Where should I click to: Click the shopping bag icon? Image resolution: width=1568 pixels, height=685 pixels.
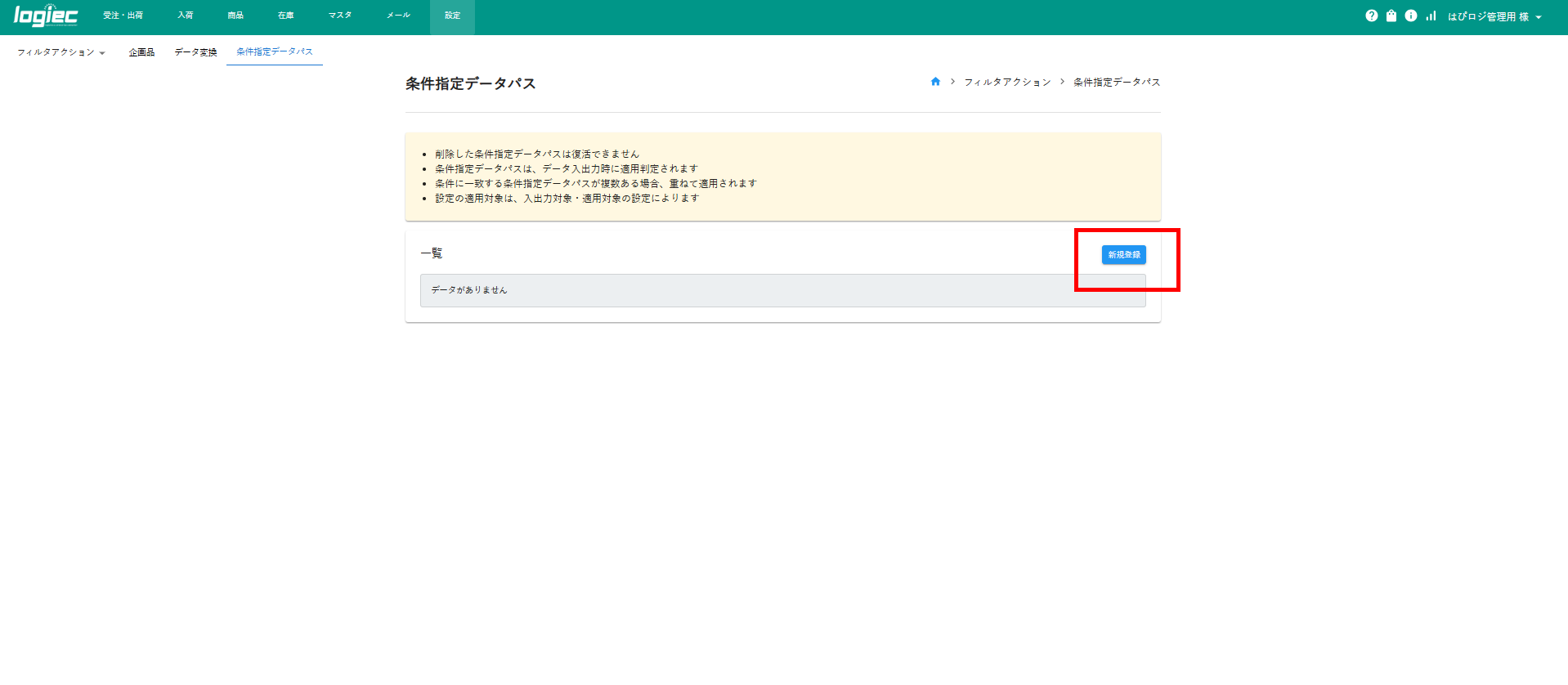(x=1391, y=16)
